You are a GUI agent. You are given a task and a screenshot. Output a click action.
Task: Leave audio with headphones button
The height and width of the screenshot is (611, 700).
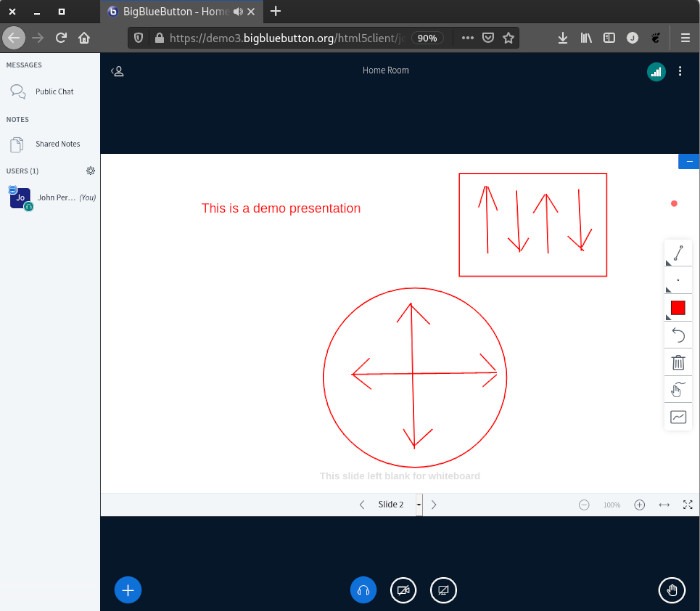tap(363, 590)
